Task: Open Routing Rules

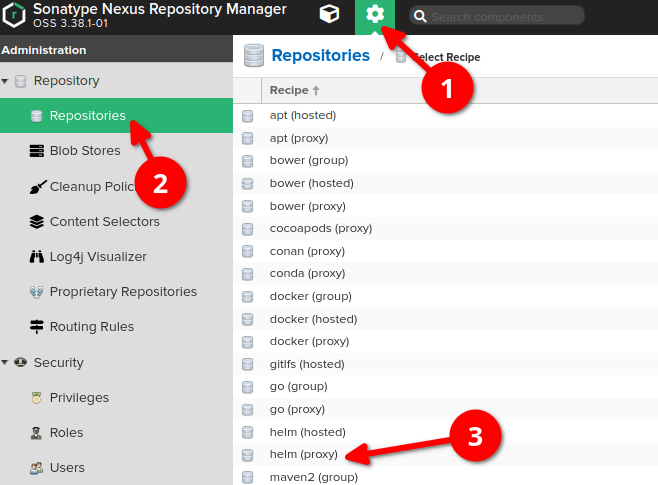Action: [x=92, y=326]
